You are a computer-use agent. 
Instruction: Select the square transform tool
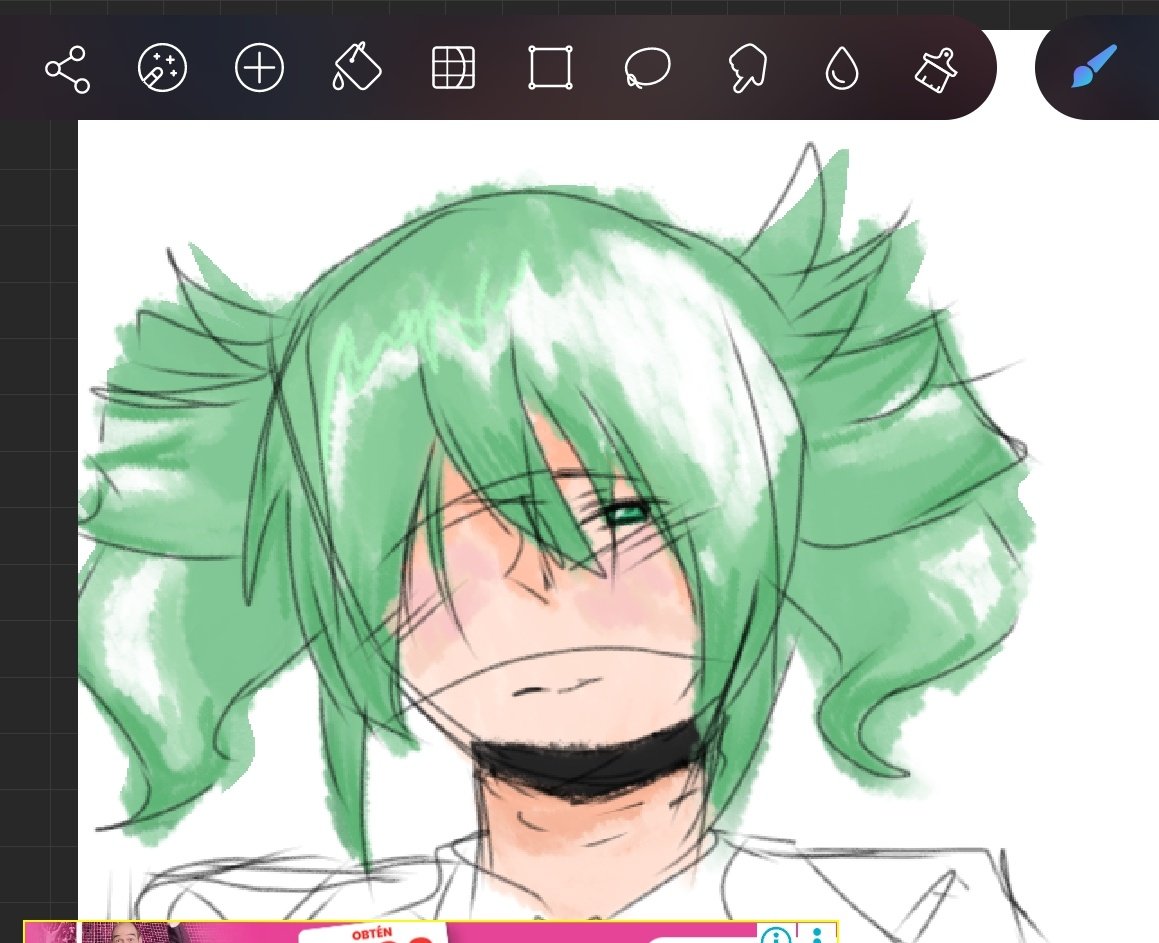coord(550,68)
